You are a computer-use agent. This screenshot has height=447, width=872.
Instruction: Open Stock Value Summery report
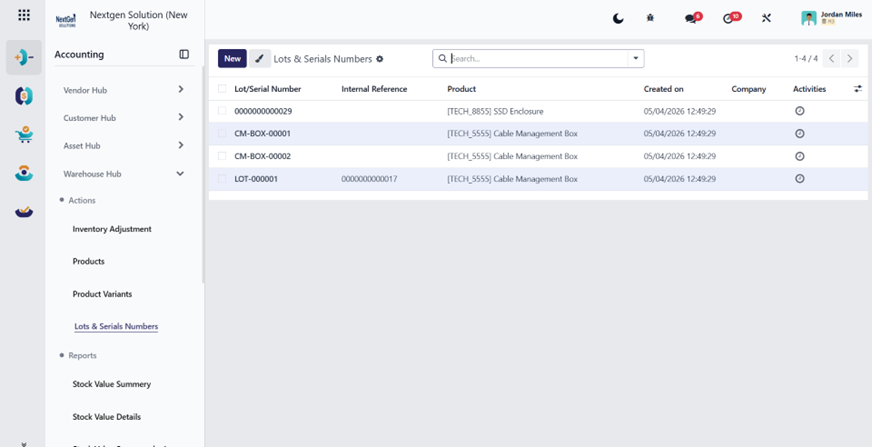[x=112, y=384]
